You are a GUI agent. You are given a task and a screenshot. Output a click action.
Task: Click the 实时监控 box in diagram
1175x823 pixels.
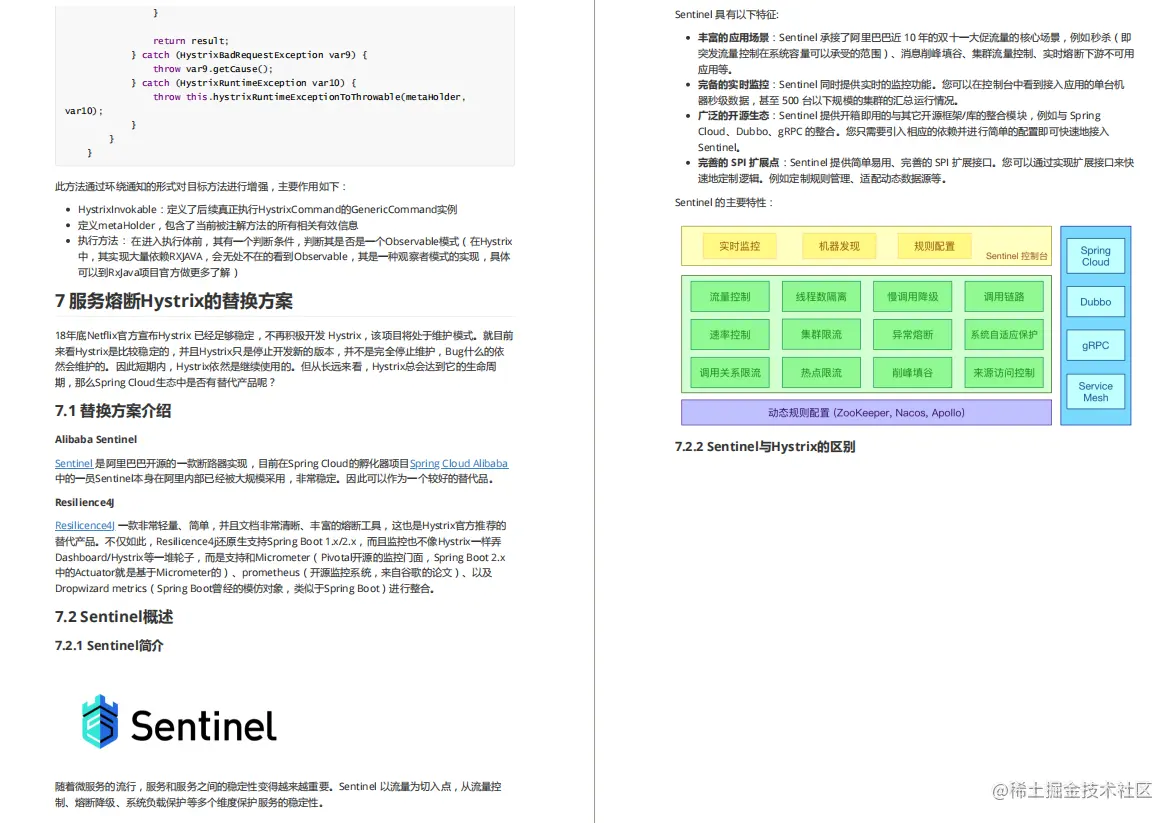click(x=740, y=246)
